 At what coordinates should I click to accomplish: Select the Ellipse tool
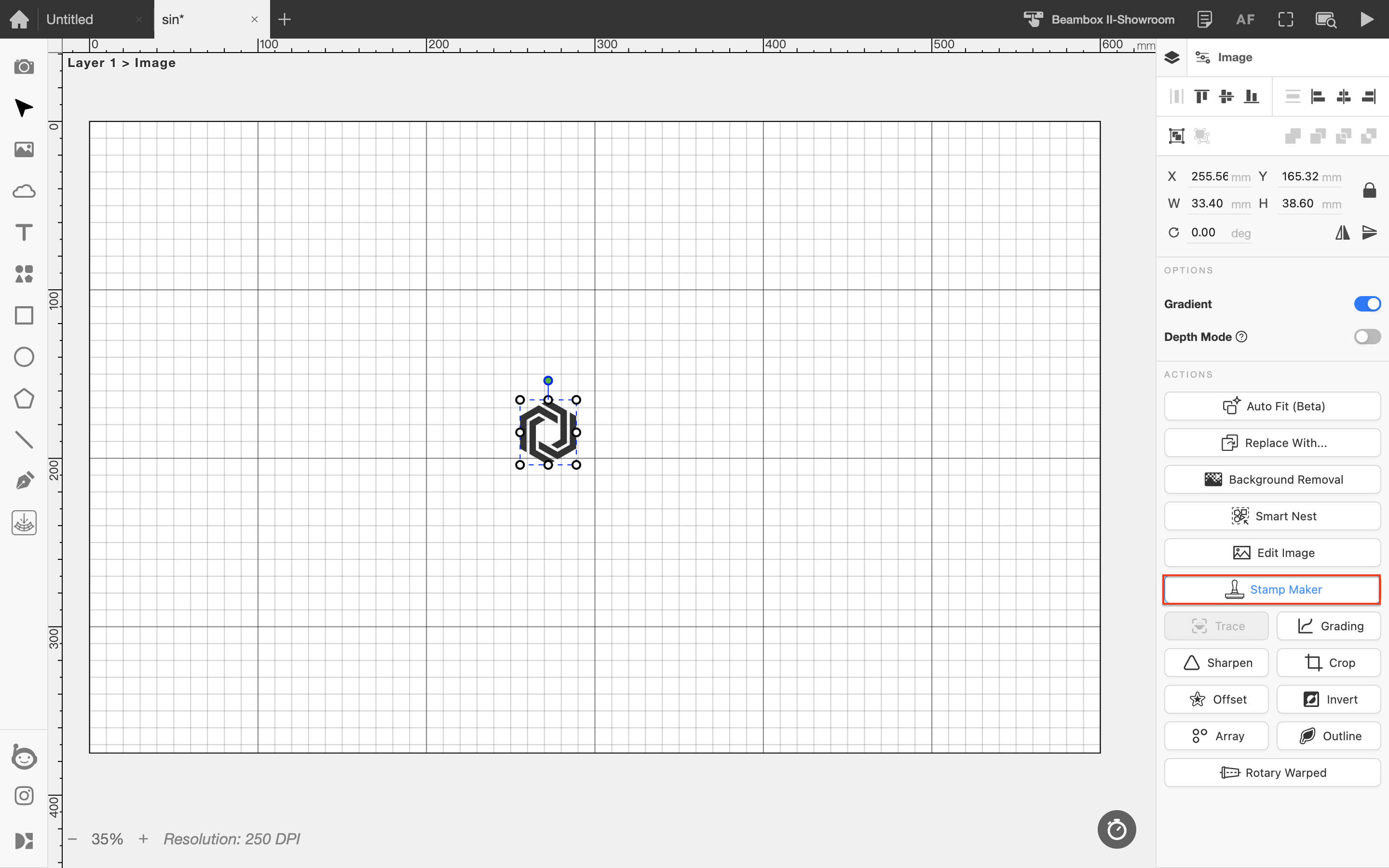point(24,356)
